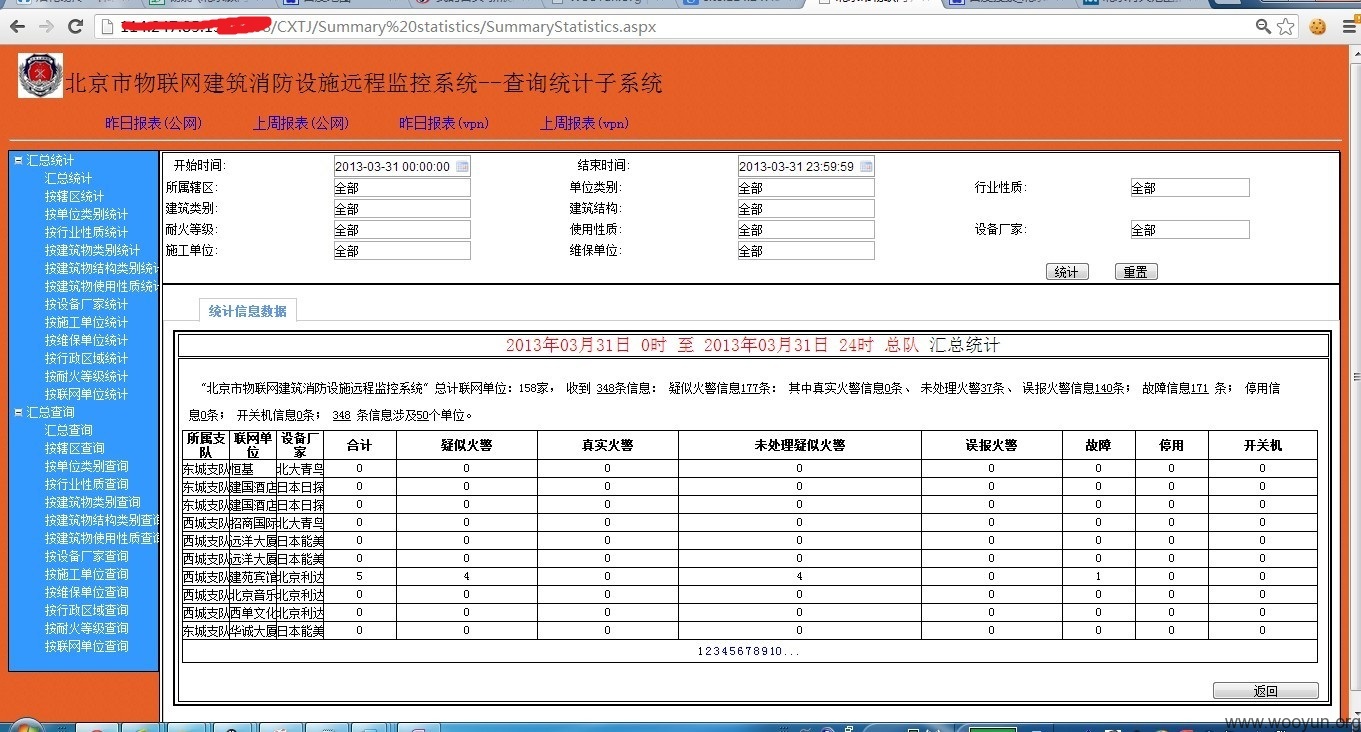Image resolution: width=1361 pixels, height=732 pixels.
Task: Open the 设备厂家 selection field
Action: [x=1190, y=230]
